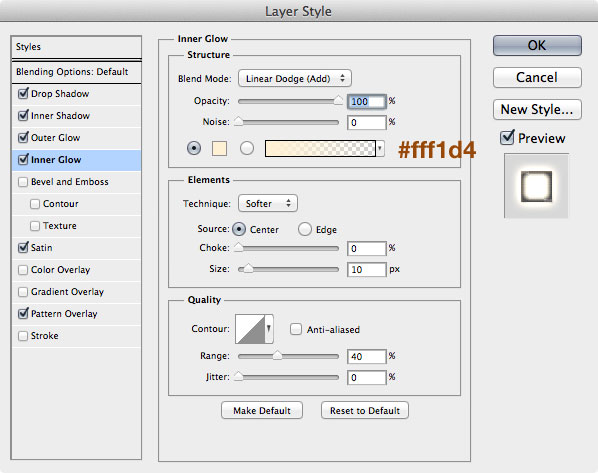Click the Choke value field
The height and width of the screenshot is (473, 598).
367,248
